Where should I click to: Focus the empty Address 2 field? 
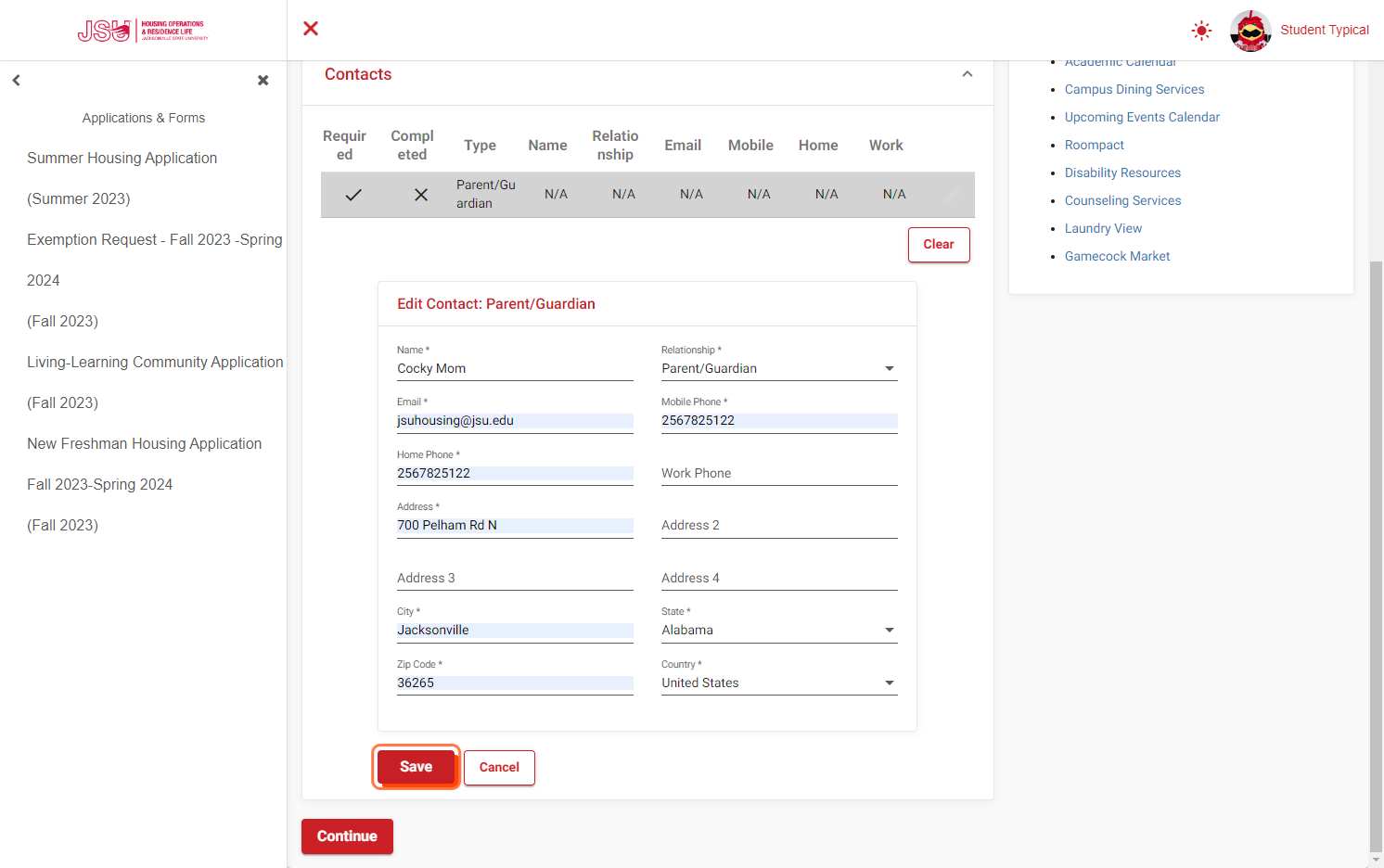tap(779, 526)
